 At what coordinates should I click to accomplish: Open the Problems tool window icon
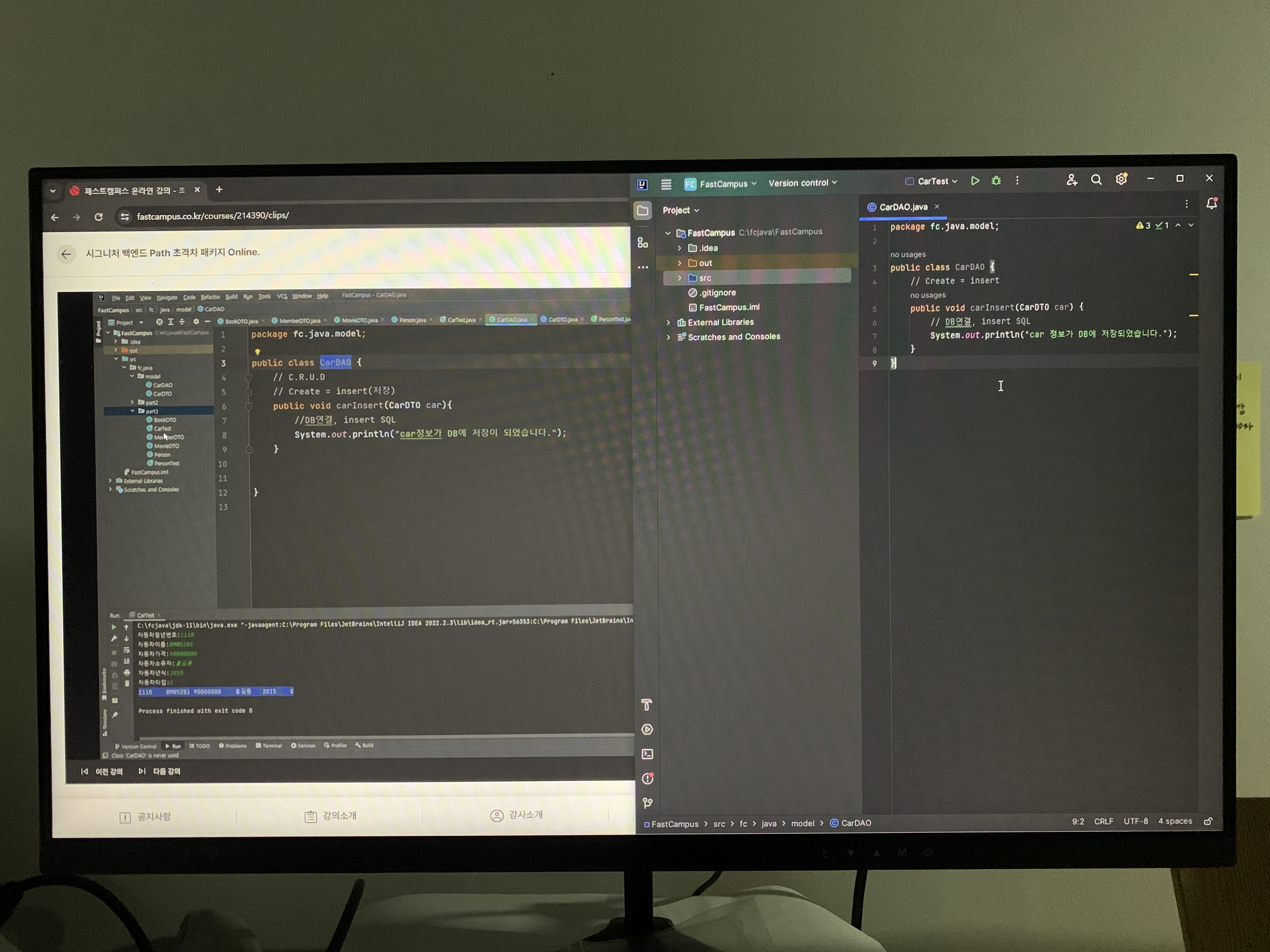(647, 779)
